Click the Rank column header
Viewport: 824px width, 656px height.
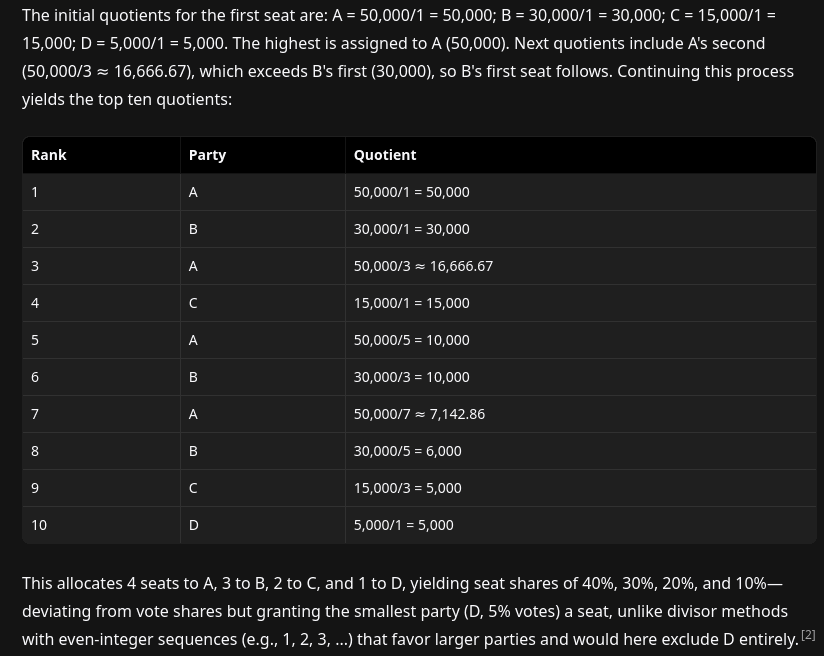point(49,155)
